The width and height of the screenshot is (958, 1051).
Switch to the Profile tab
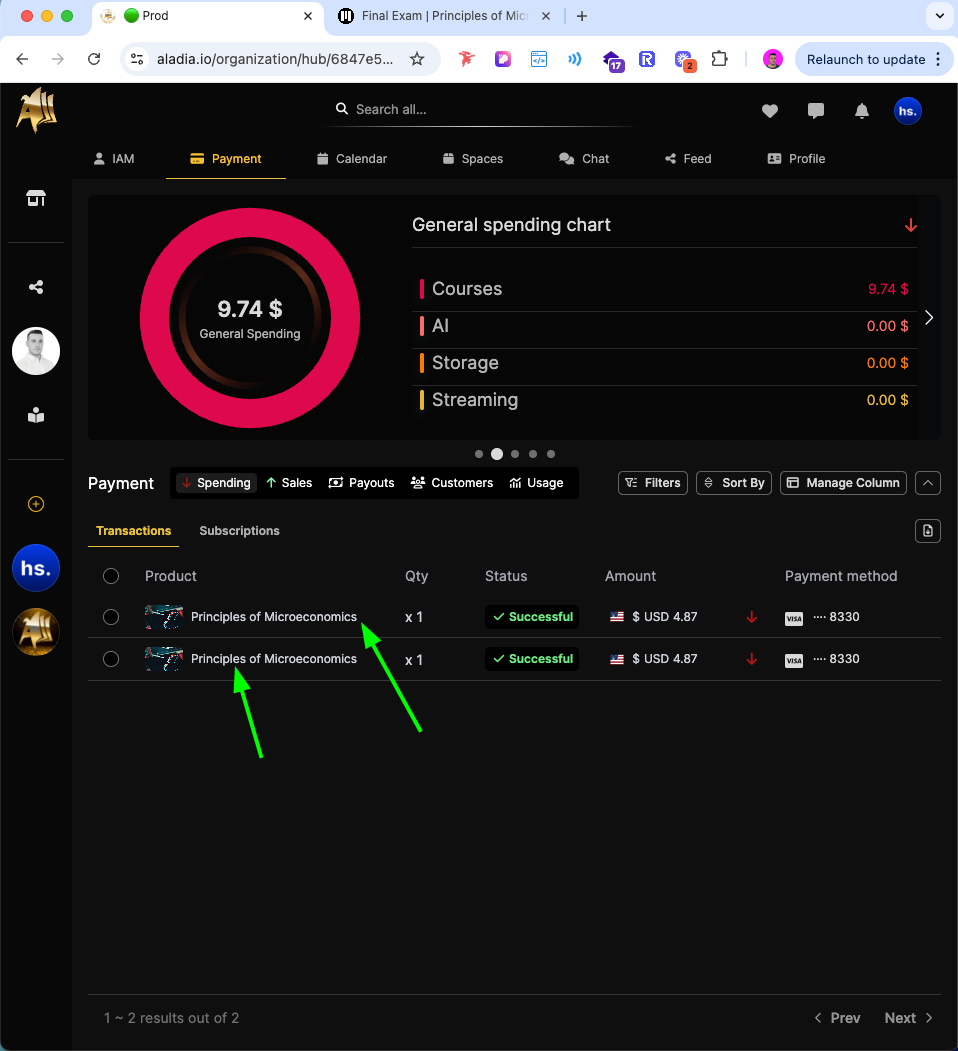(796, 159)
